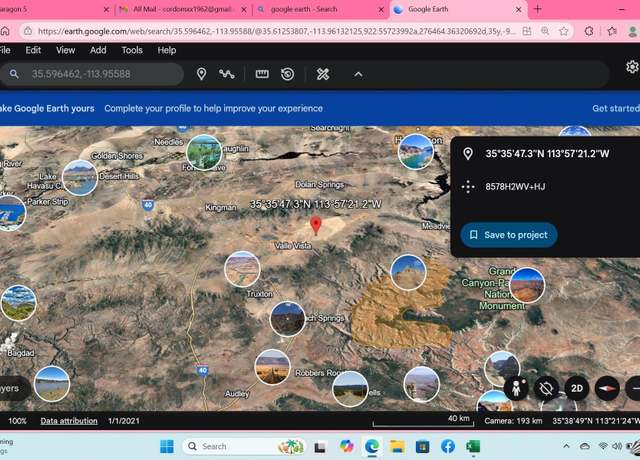Click the Dolan Springs map label
The width and height of the screenshot is (640, 460).
pyautogui.click(x=320, y=184)
